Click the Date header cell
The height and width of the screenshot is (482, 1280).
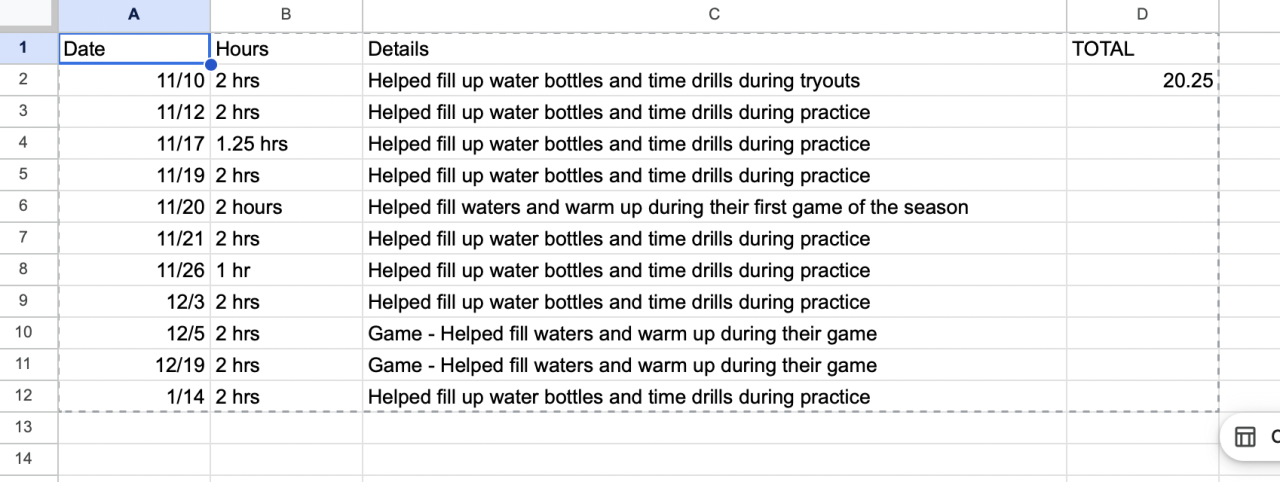[x=134, y=48]
